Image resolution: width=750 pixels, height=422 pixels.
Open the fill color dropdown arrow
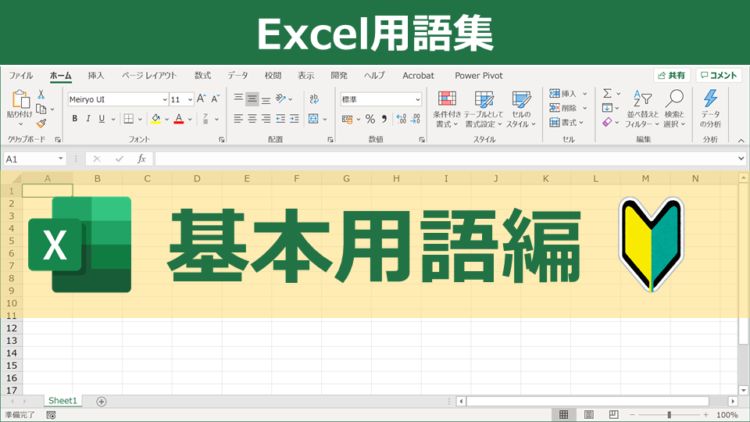coord(167,119)
